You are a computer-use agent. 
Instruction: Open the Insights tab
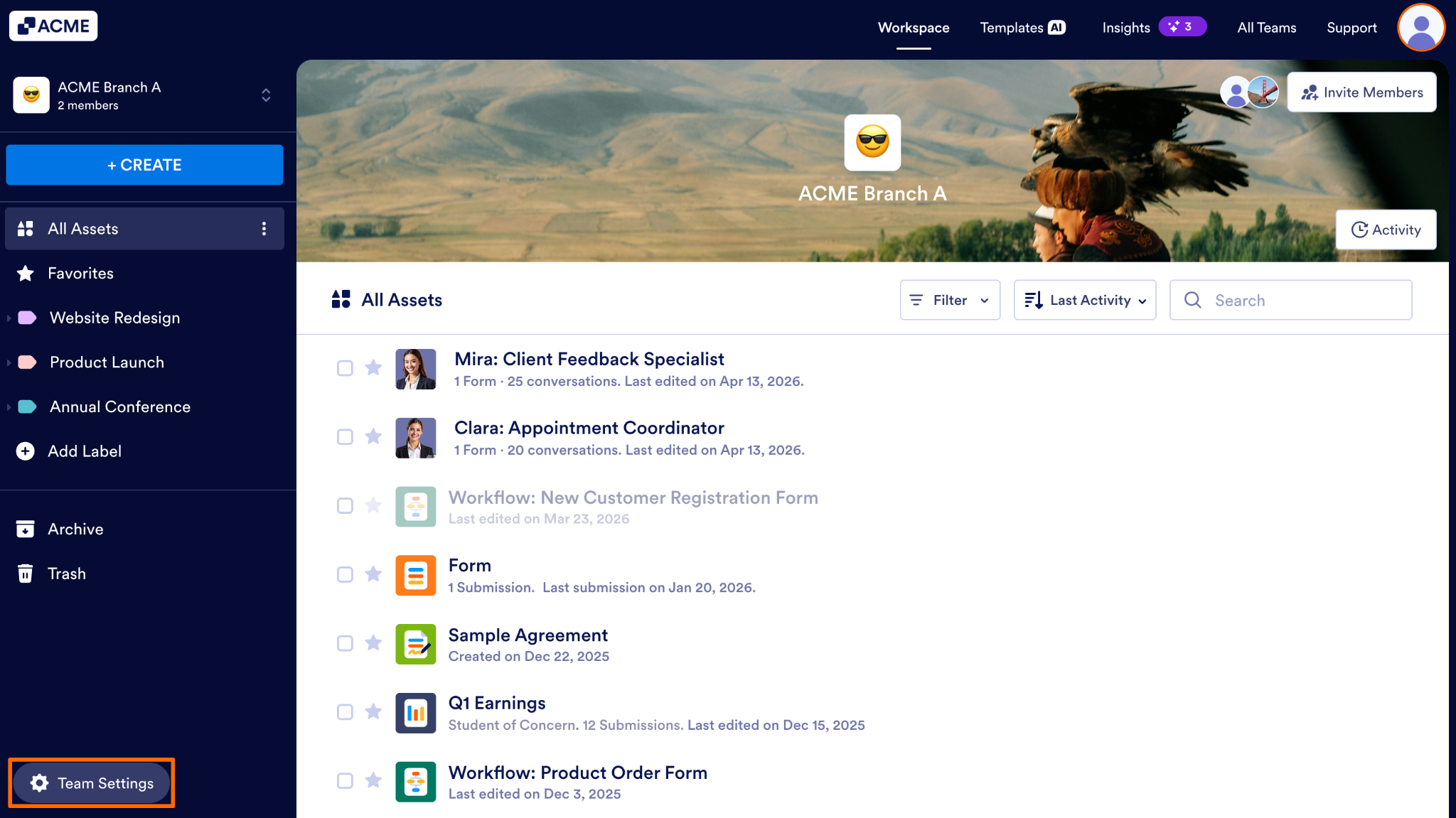(x=1126, y=28)
